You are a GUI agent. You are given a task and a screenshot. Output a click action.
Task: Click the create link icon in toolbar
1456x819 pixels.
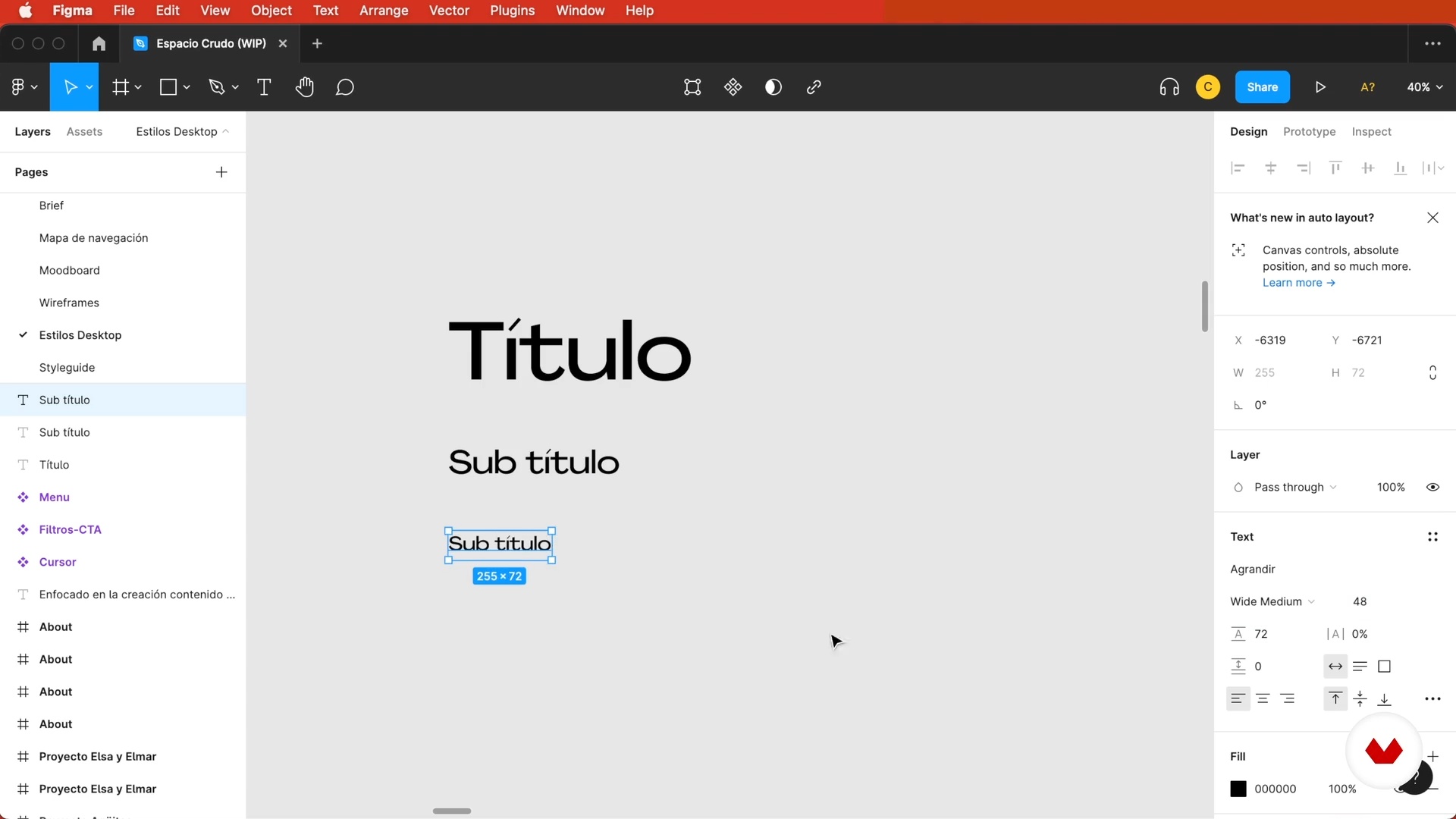click(x=814, y=87)
